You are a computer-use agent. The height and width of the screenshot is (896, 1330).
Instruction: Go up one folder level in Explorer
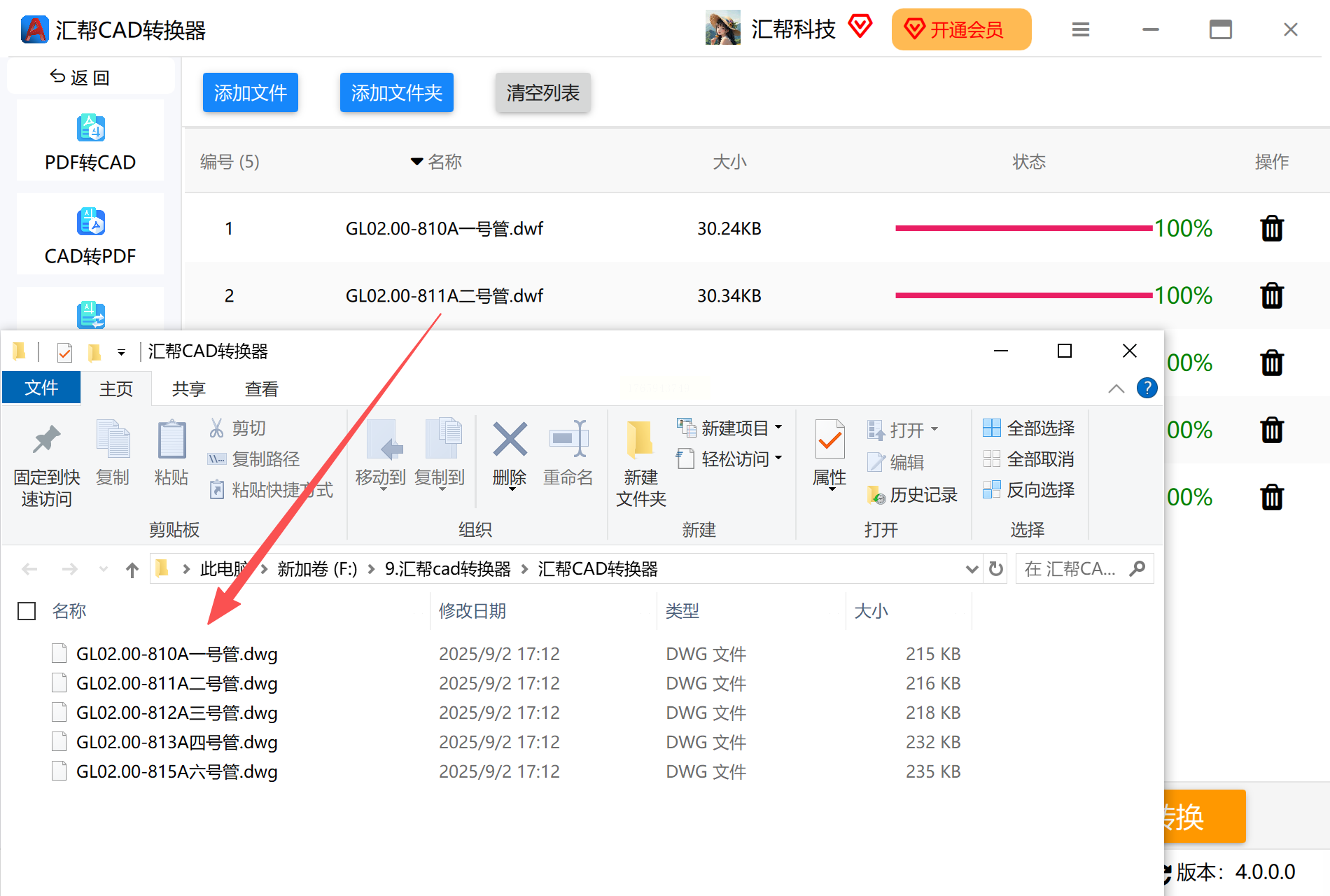(132, 570)
